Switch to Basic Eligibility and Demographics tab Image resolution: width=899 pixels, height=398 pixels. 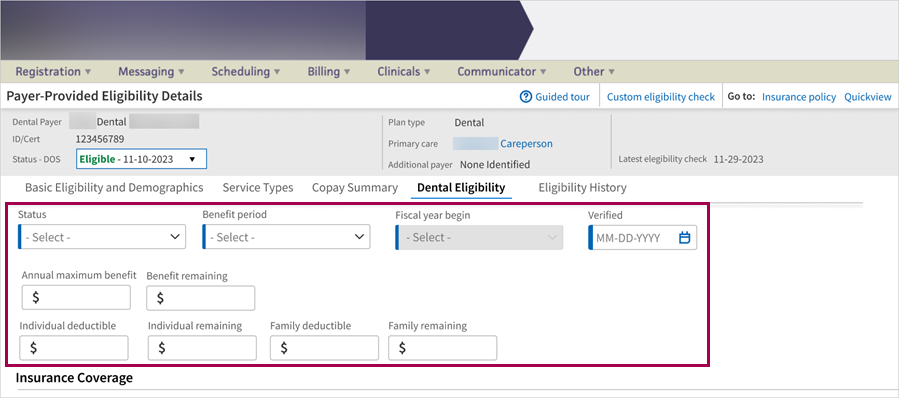coord(114,188)
